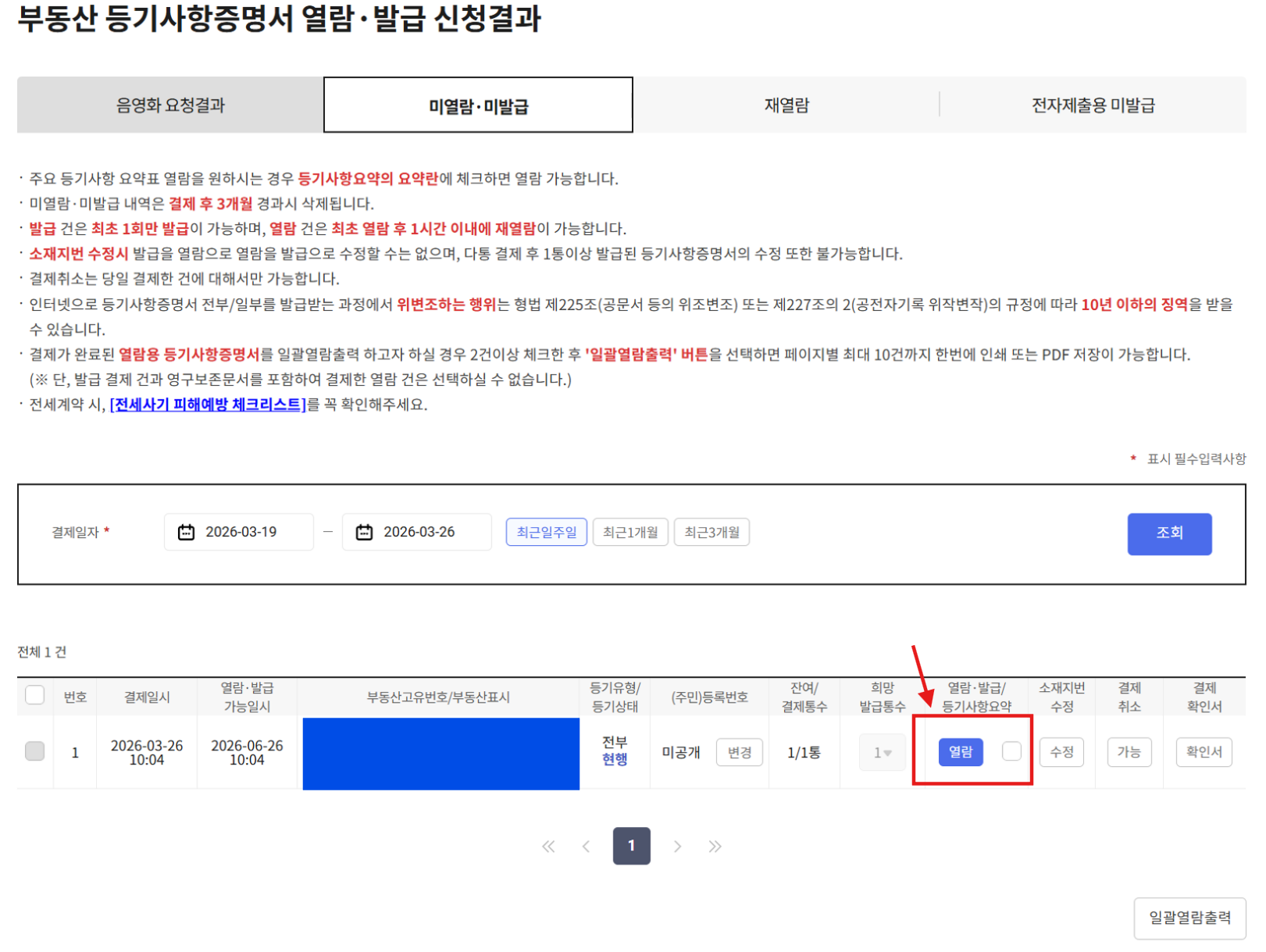Jump to the first page with the double-left arrow
The image size is (1266, 952).
coord(548,846)
